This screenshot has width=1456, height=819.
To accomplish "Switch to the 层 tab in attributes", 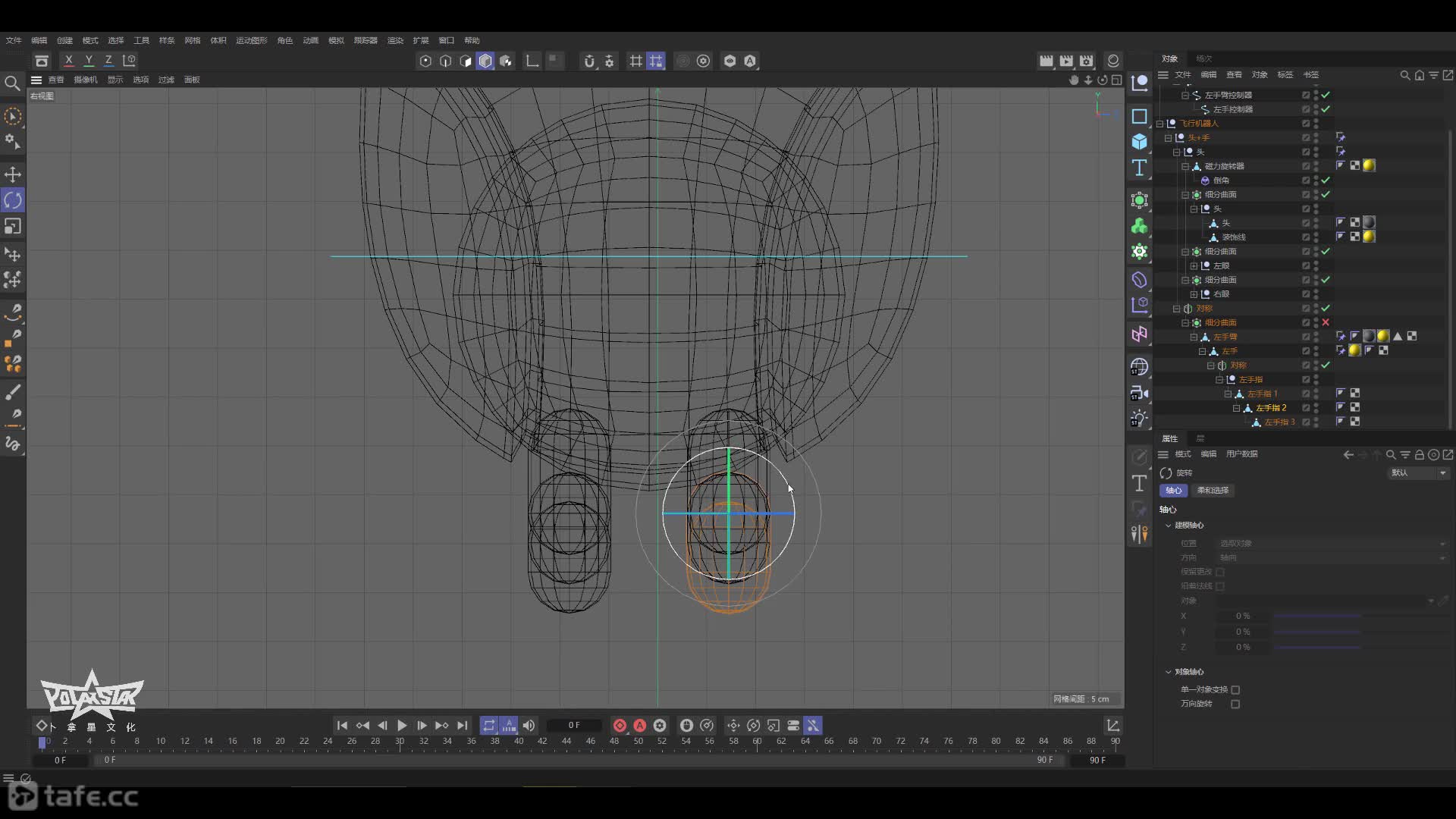I will (1200, 438).
